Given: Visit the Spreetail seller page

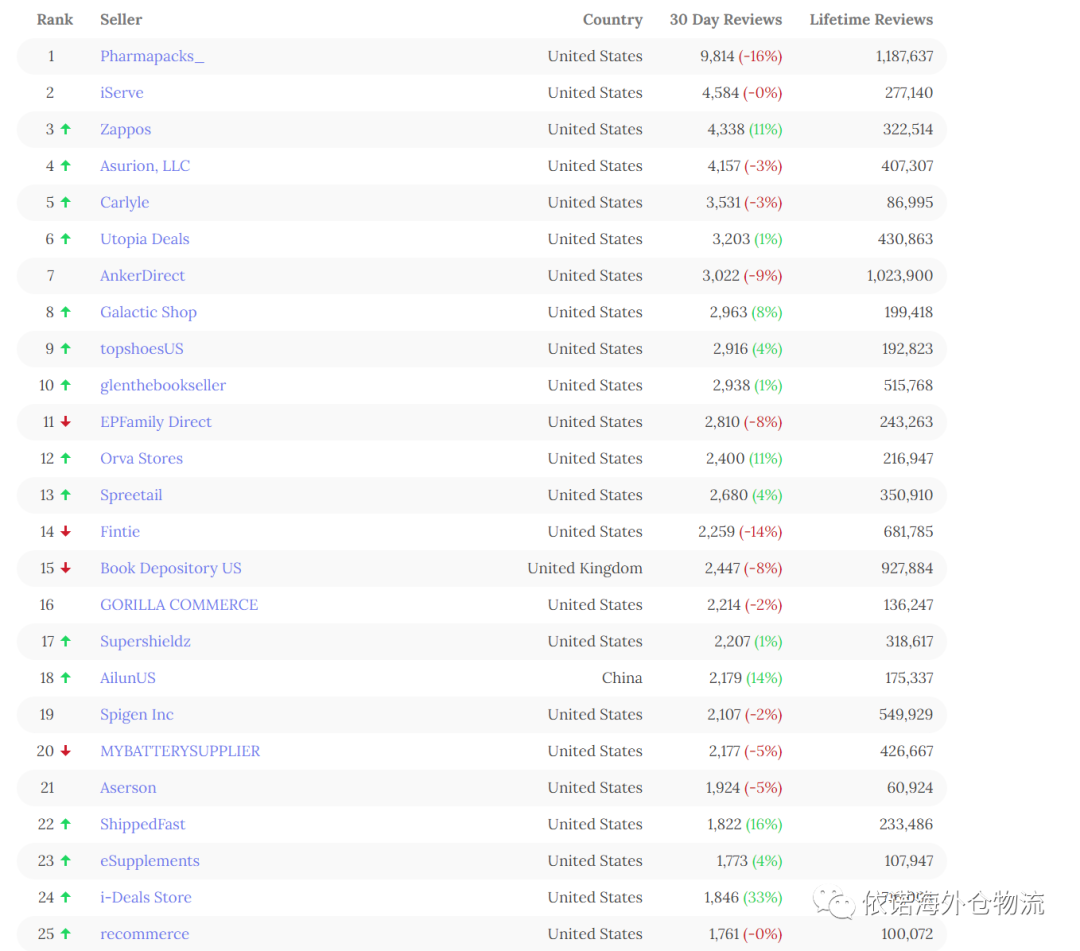Looking at the screenshot, I should 131,494.
